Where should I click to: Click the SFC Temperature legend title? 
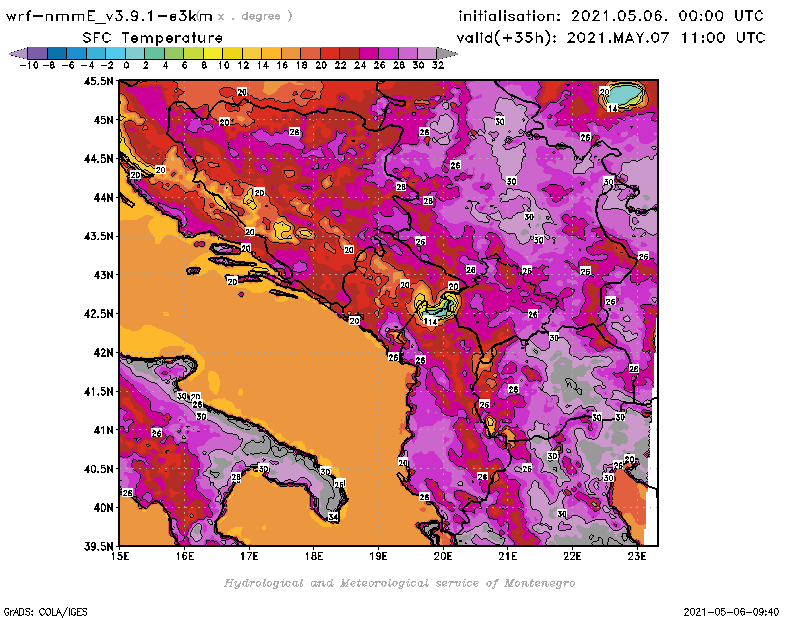[147, 37]
